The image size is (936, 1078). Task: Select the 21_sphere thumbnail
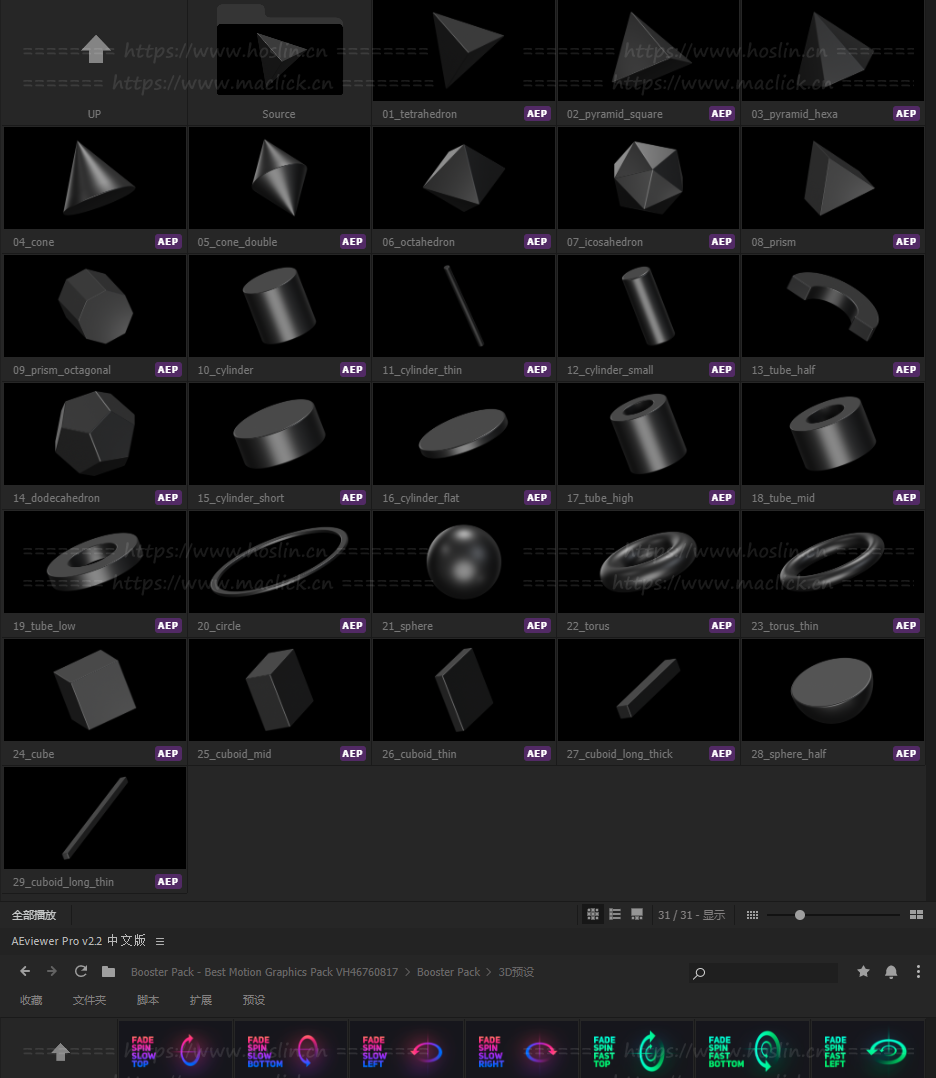point(464,562)
